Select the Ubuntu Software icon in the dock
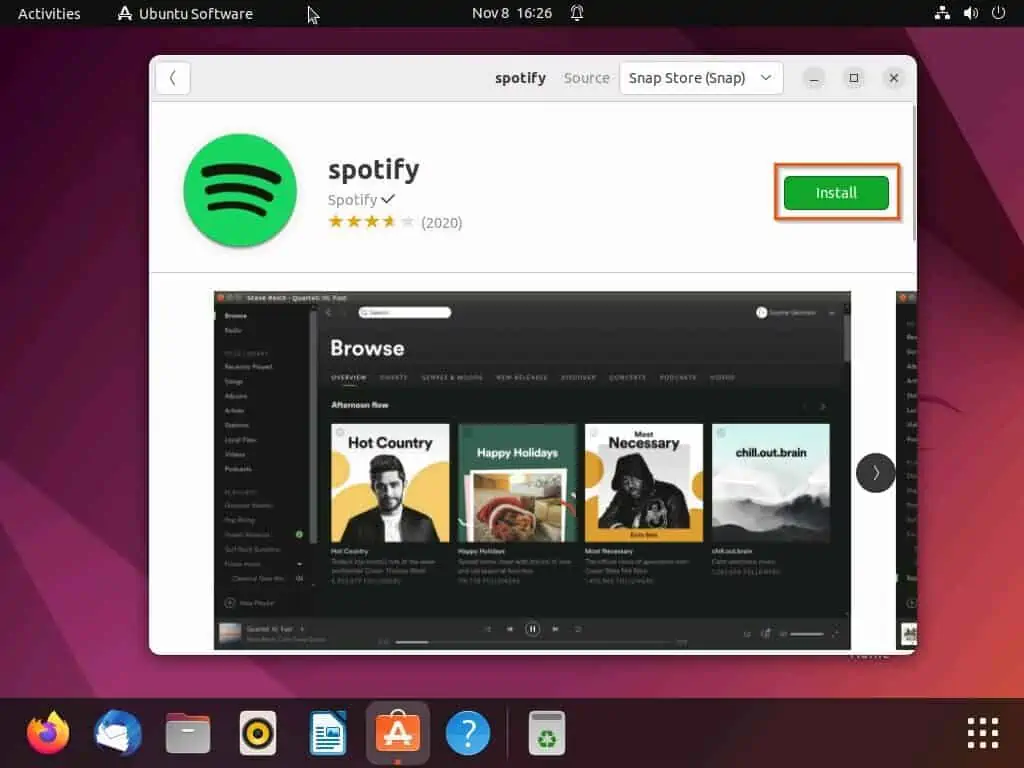 point(397,733)
